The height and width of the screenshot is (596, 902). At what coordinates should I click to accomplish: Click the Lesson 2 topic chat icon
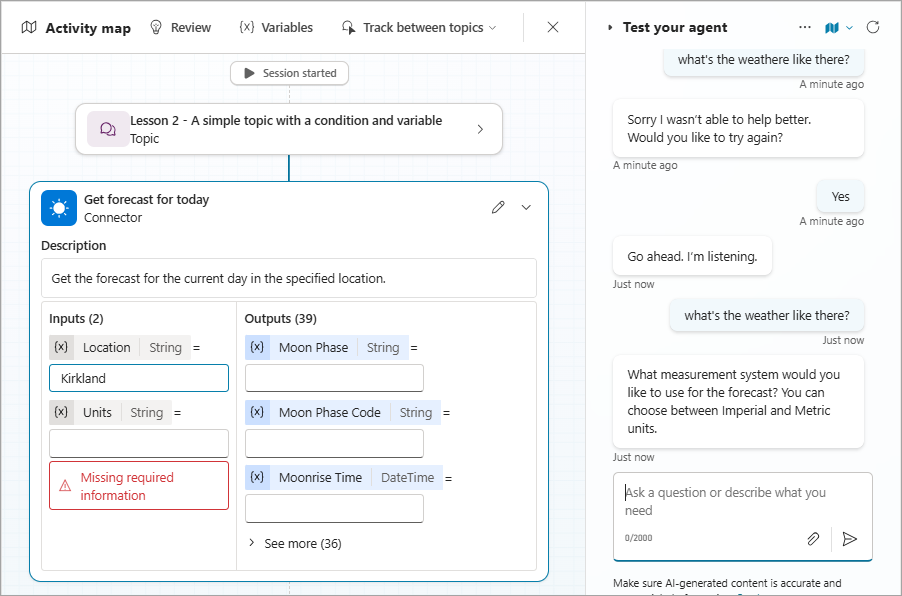108,129
